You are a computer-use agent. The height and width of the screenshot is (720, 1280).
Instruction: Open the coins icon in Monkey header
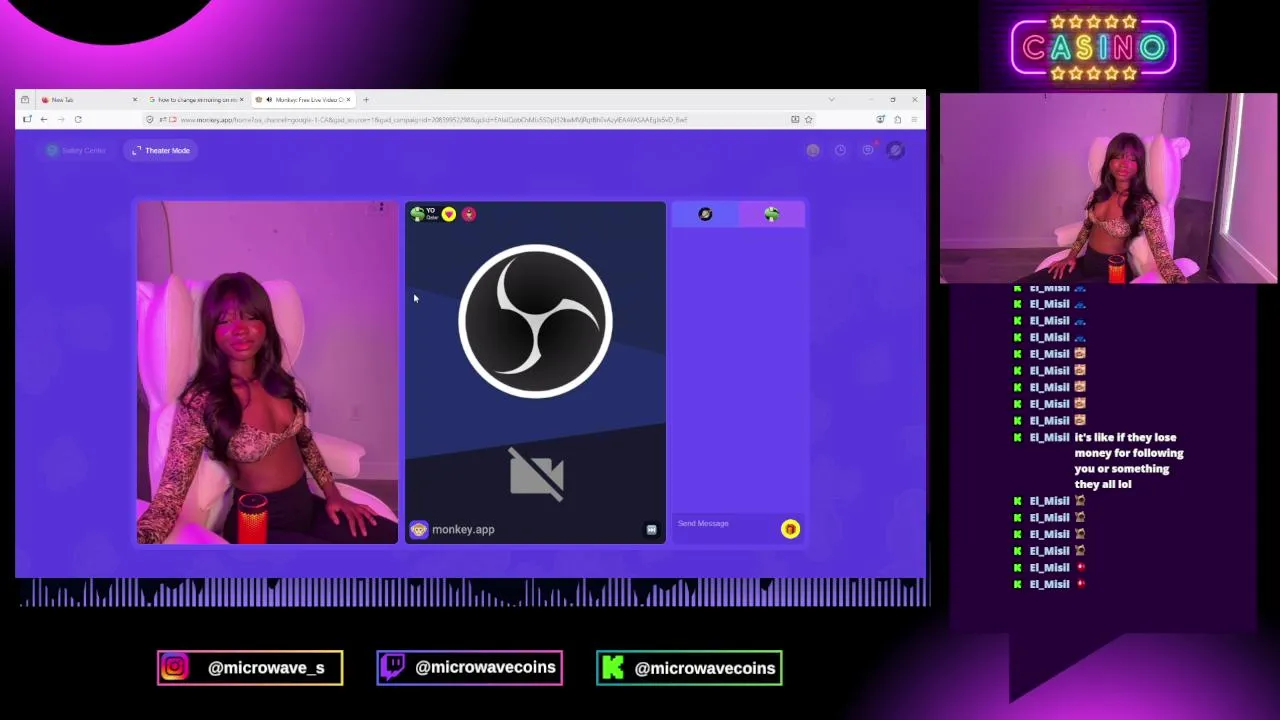(x=813, y=150)
